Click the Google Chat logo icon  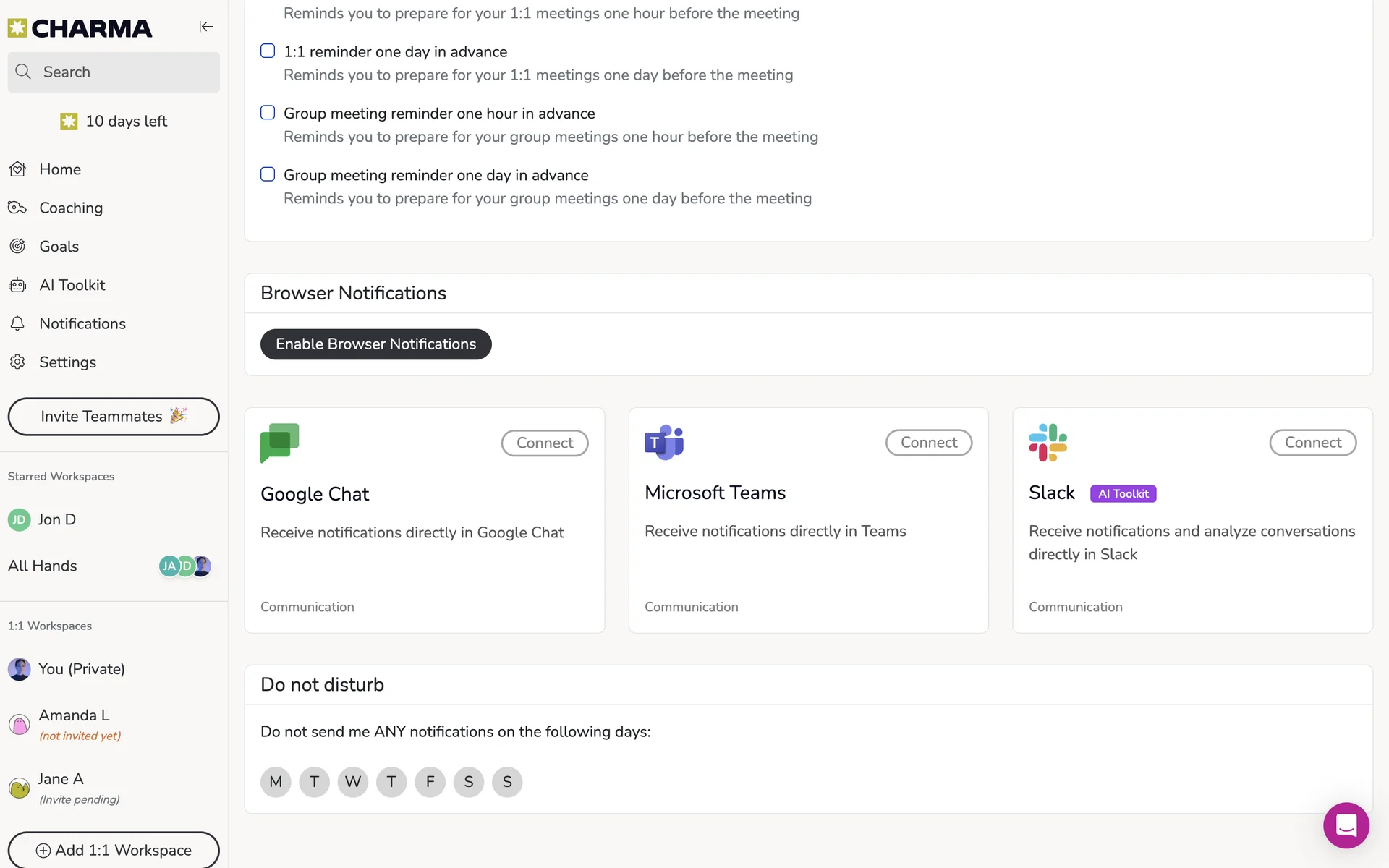click(x=279, y=442)
